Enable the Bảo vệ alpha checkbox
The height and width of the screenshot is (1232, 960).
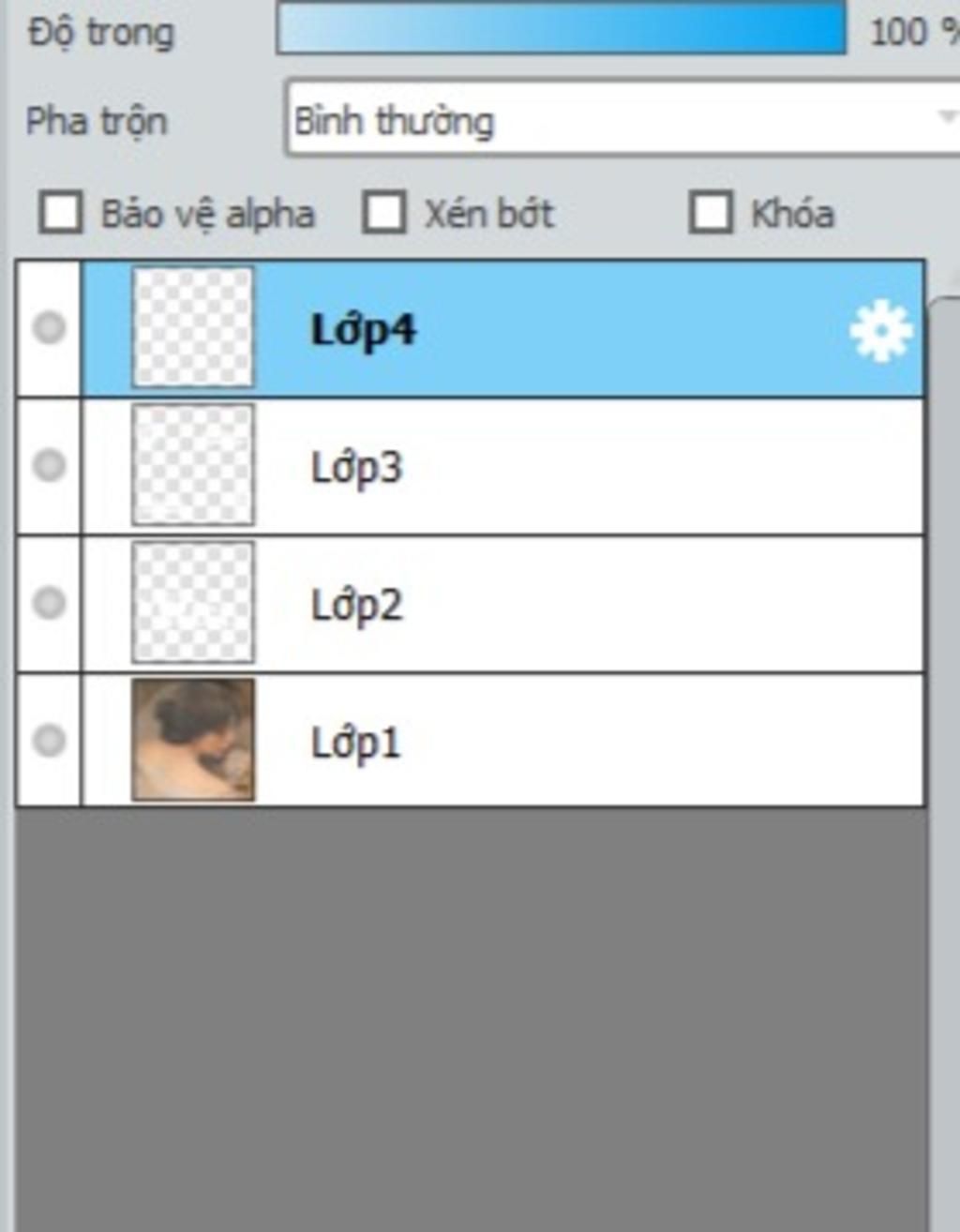click(x=61, y=212)
